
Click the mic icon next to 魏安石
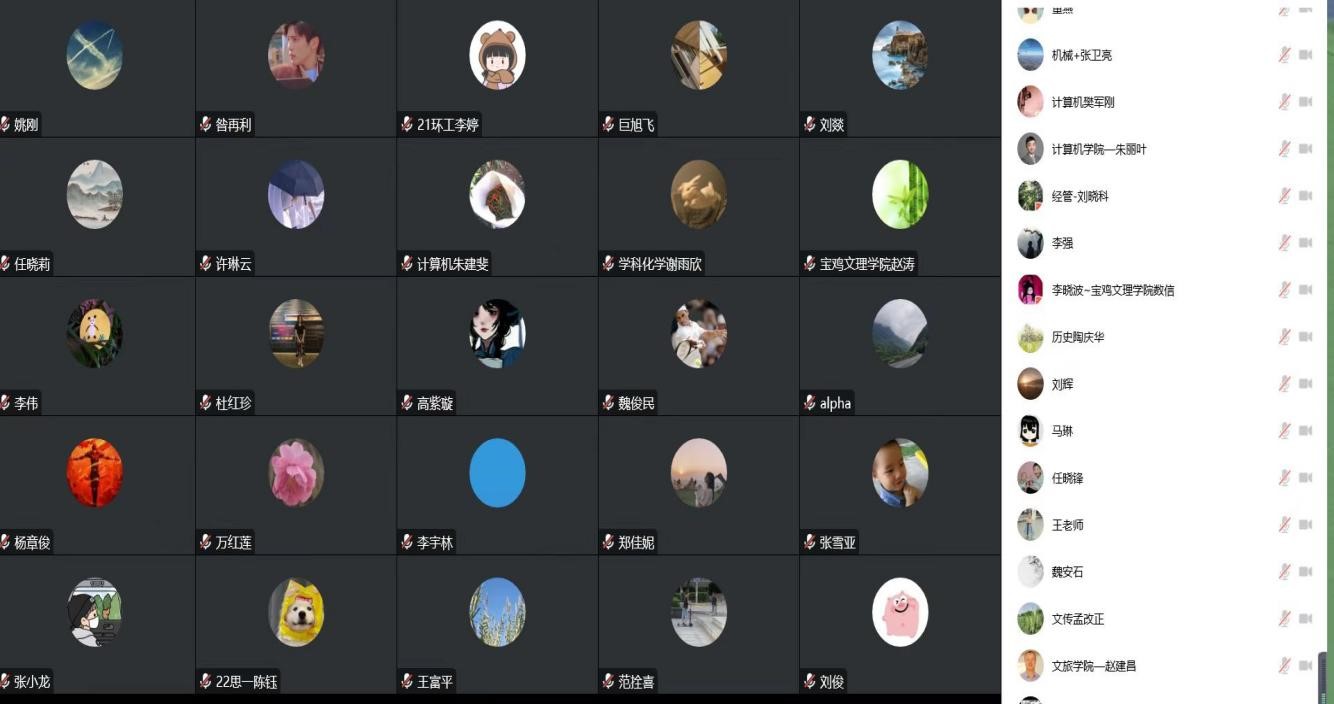pos(1284,572)
